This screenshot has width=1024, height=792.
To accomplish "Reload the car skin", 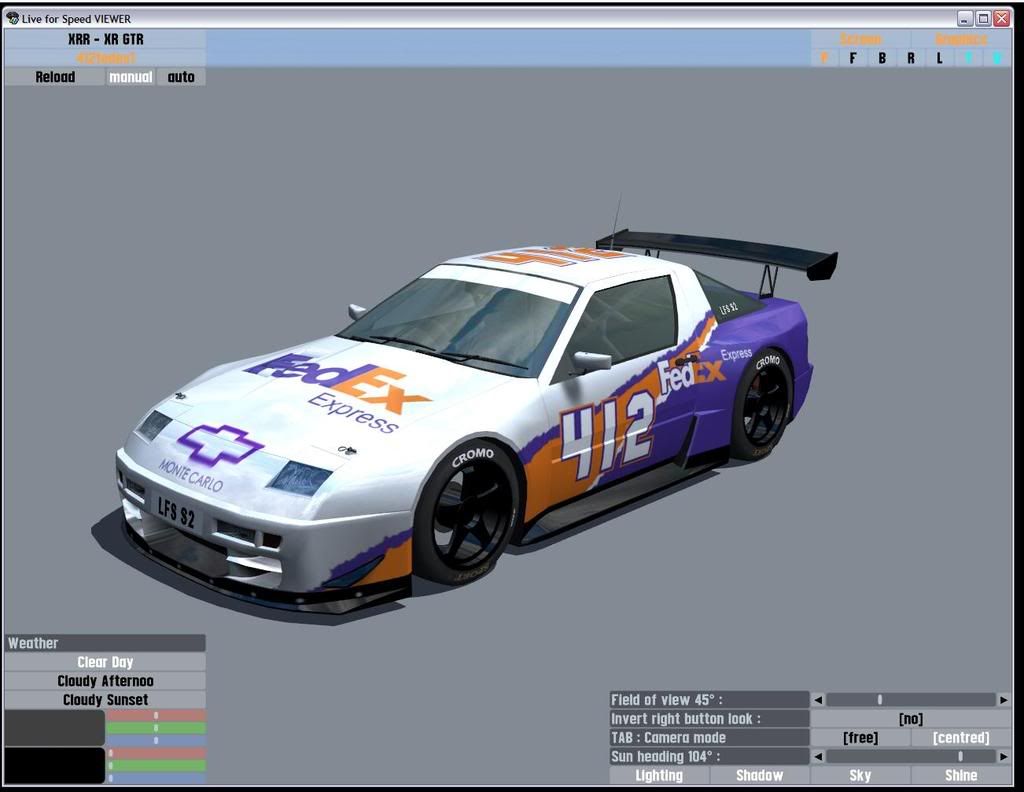I will (x=55, y=77).
